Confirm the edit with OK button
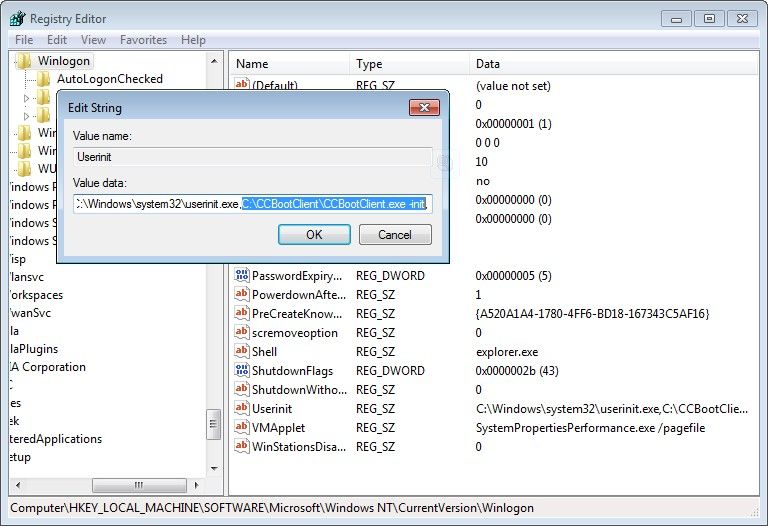The width and height of the screenshot is (768, 526). tap(313, 234)
